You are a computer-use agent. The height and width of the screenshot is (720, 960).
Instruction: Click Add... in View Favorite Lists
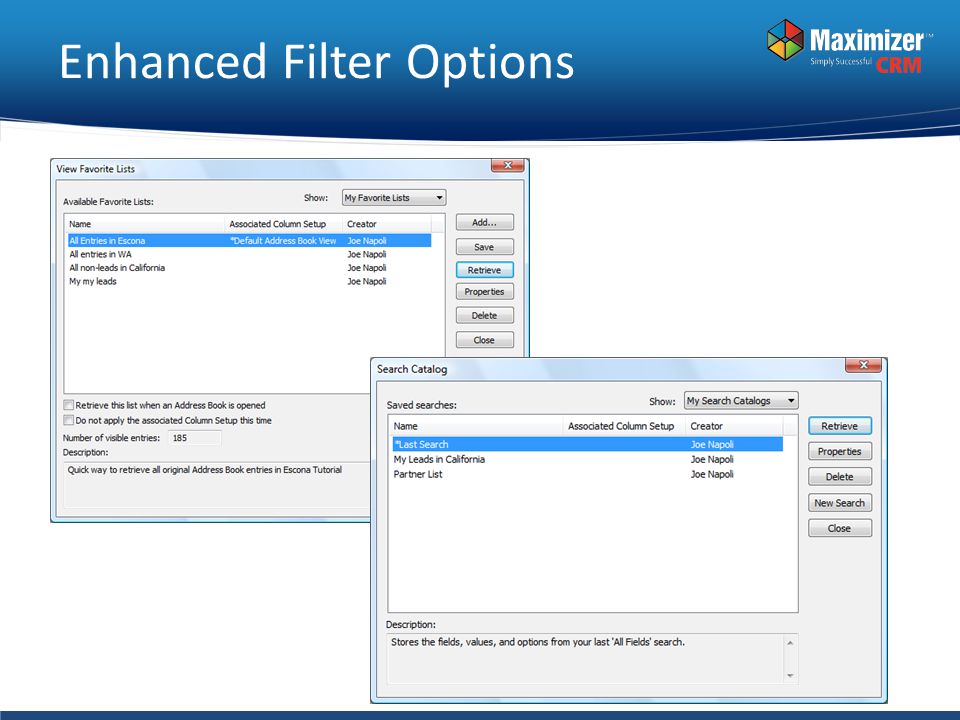click(x=484, y=223)
